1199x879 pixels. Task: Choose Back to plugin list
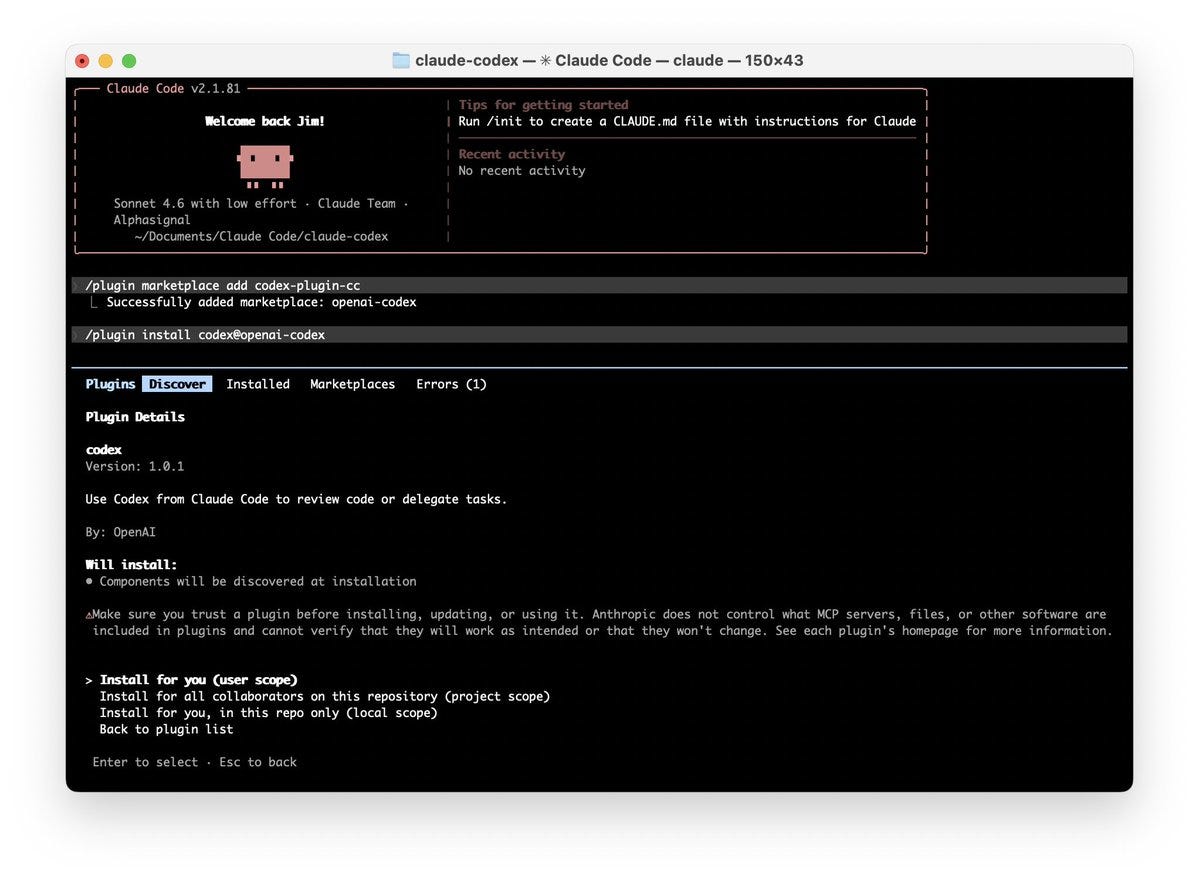click(x=166, y=729)
